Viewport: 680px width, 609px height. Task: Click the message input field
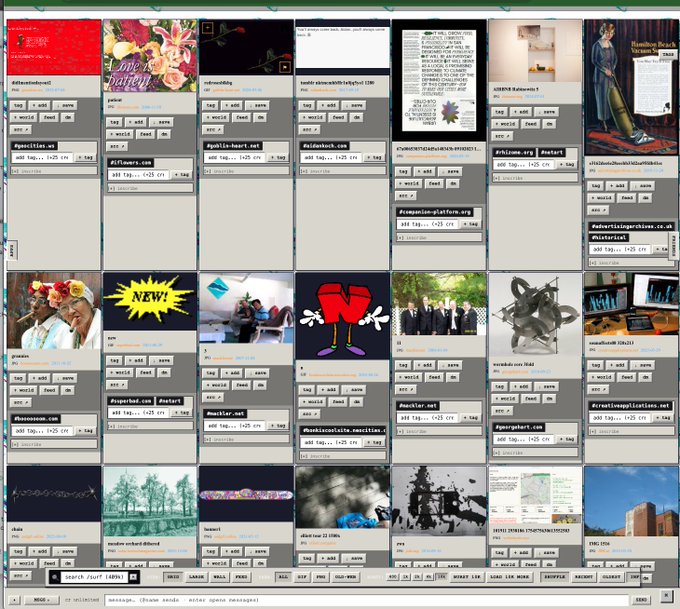pyautogui.click(x=366, y=600)
